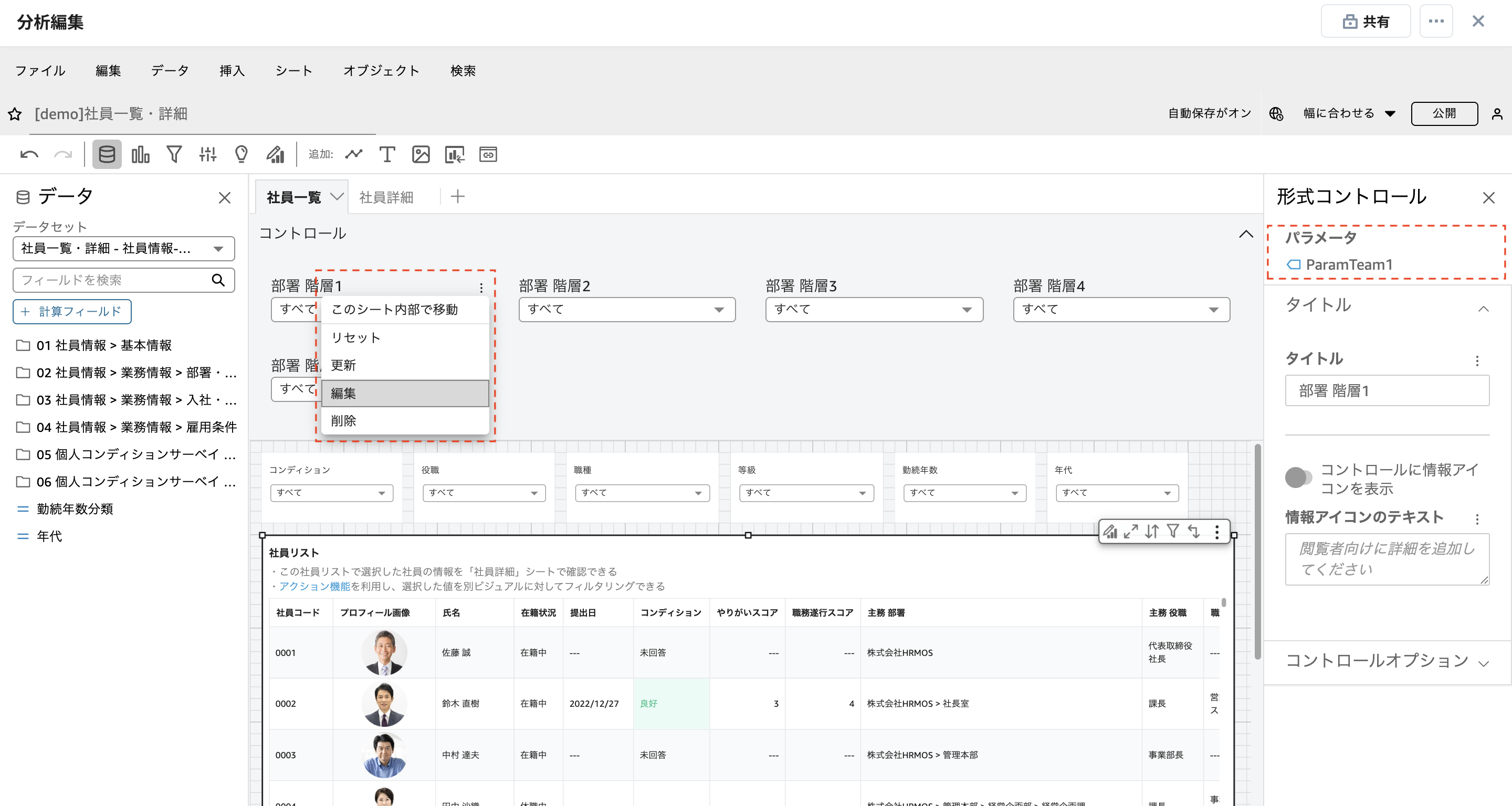The width and height of the screenshot is (1512, 806).
Task: Open the parameters sliders icon
Action: pyautogui.click(x=208, y=155)
